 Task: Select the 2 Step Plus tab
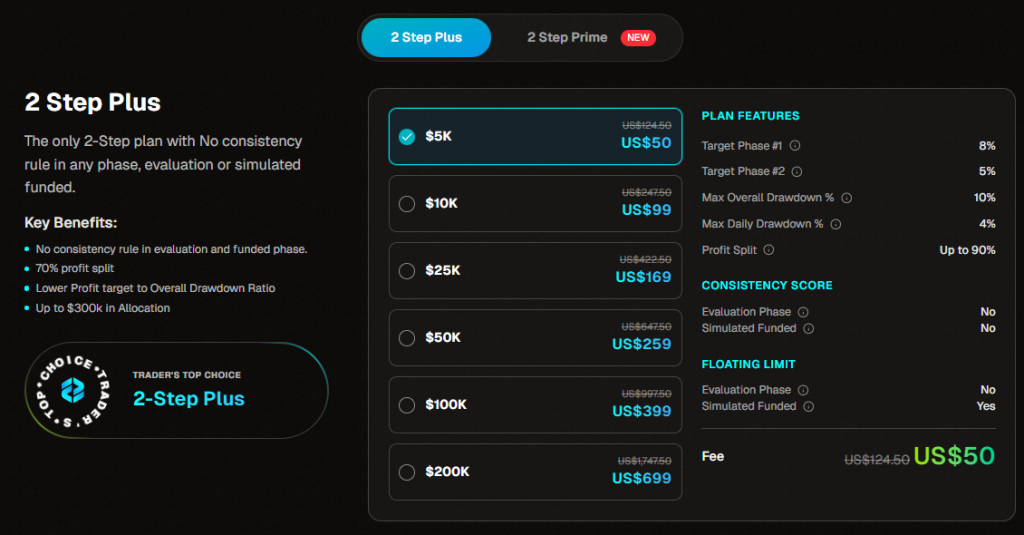pyautogui.click(x=426, y=38)
